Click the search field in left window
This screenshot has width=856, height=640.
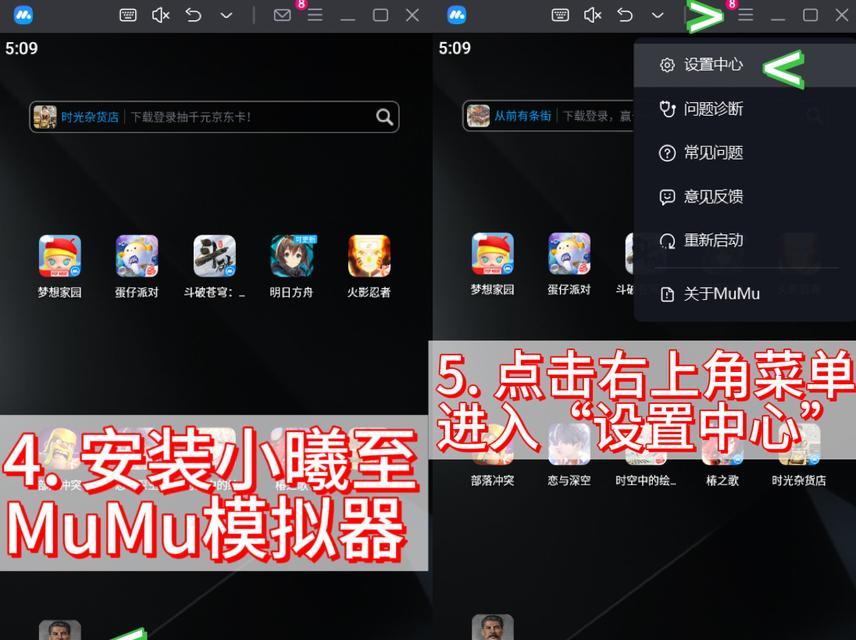click(214, 117)
